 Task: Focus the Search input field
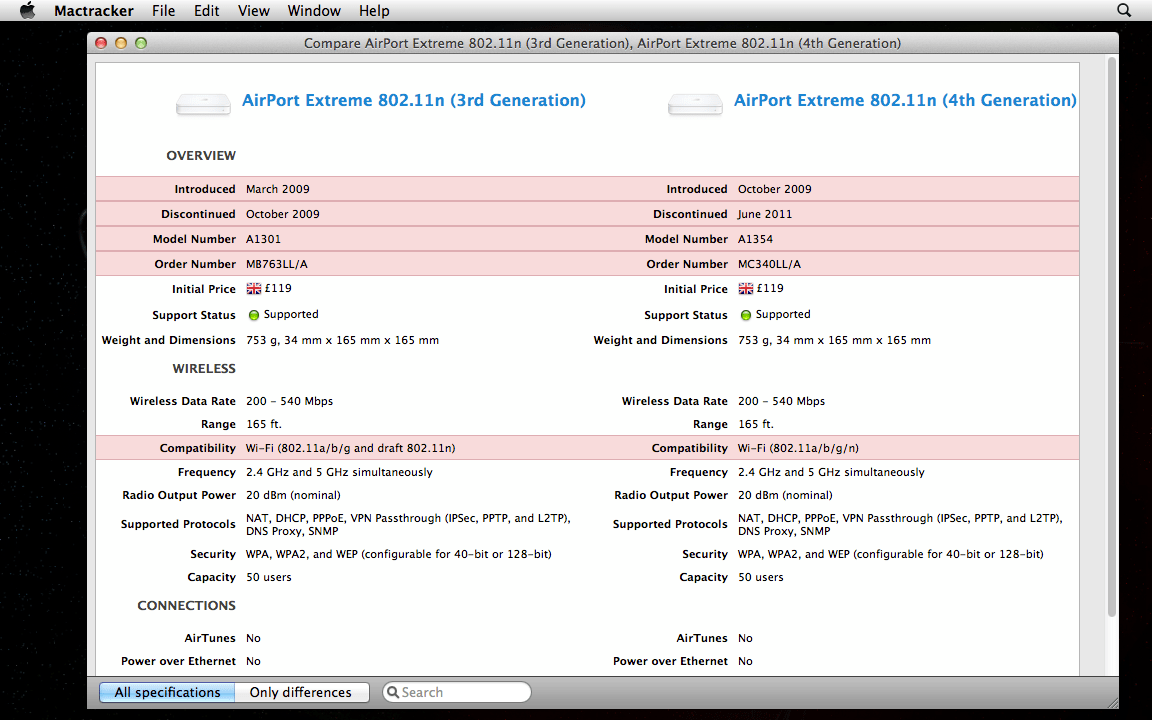pyautogui.click(x=457, y=692)
